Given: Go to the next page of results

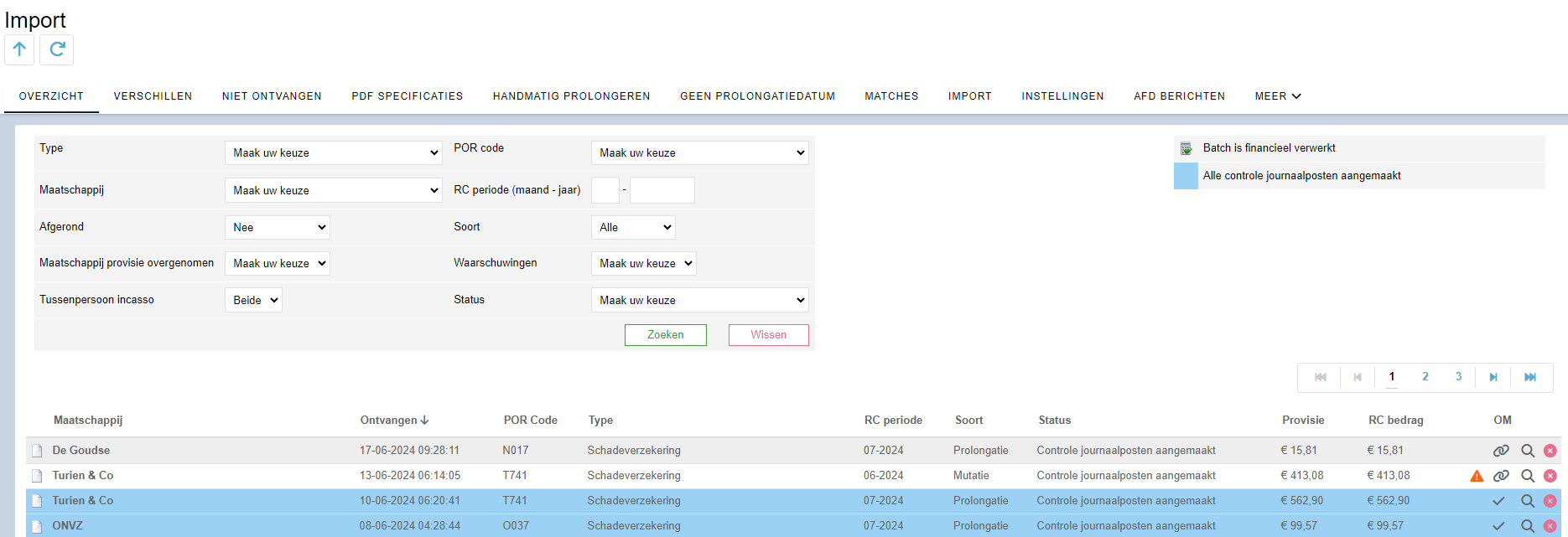Looking at the screenshot, I should point(1493,377).
